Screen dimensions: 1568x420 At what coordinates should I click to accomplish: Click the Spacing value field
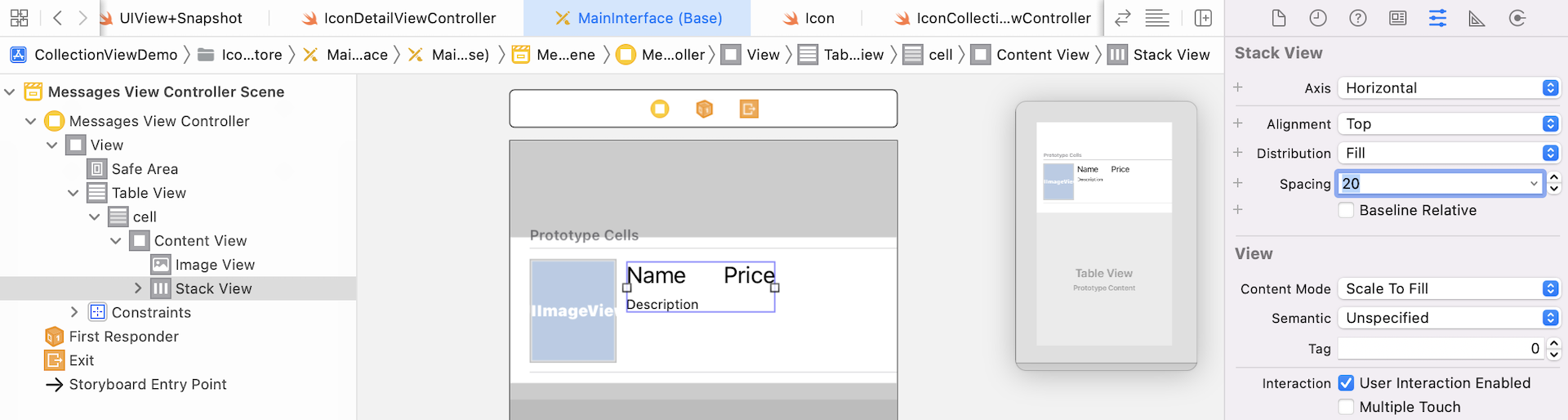(1433, 184)
